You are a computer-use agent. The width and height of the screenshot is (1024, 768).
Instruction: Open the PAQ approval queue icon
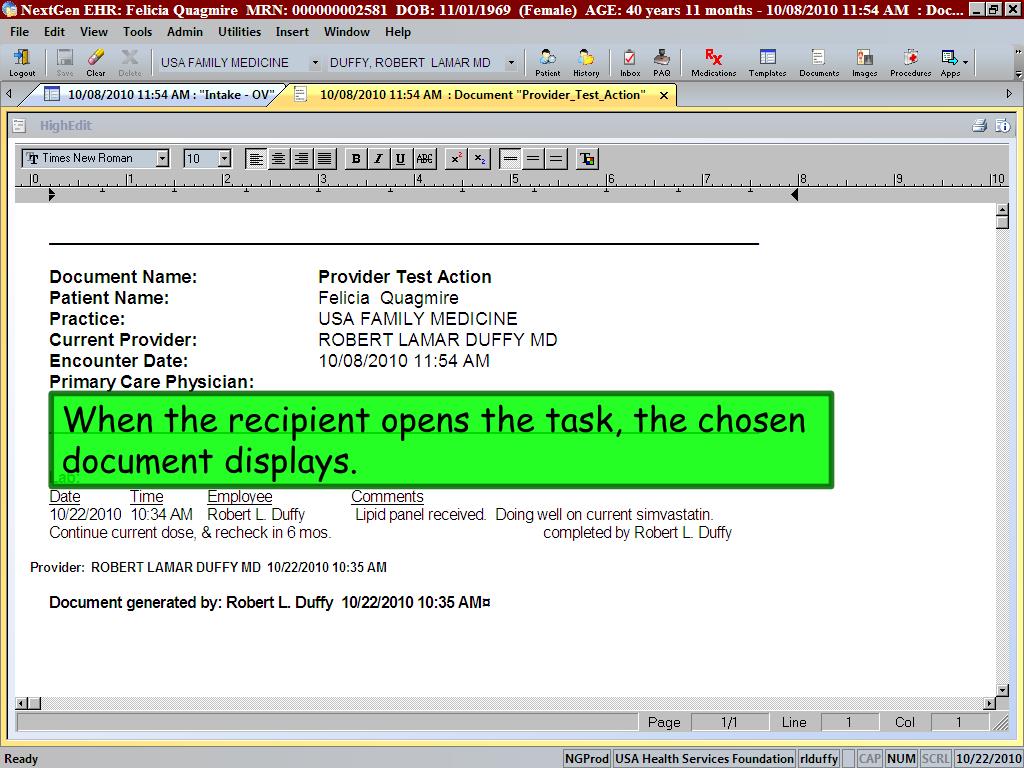662,63
